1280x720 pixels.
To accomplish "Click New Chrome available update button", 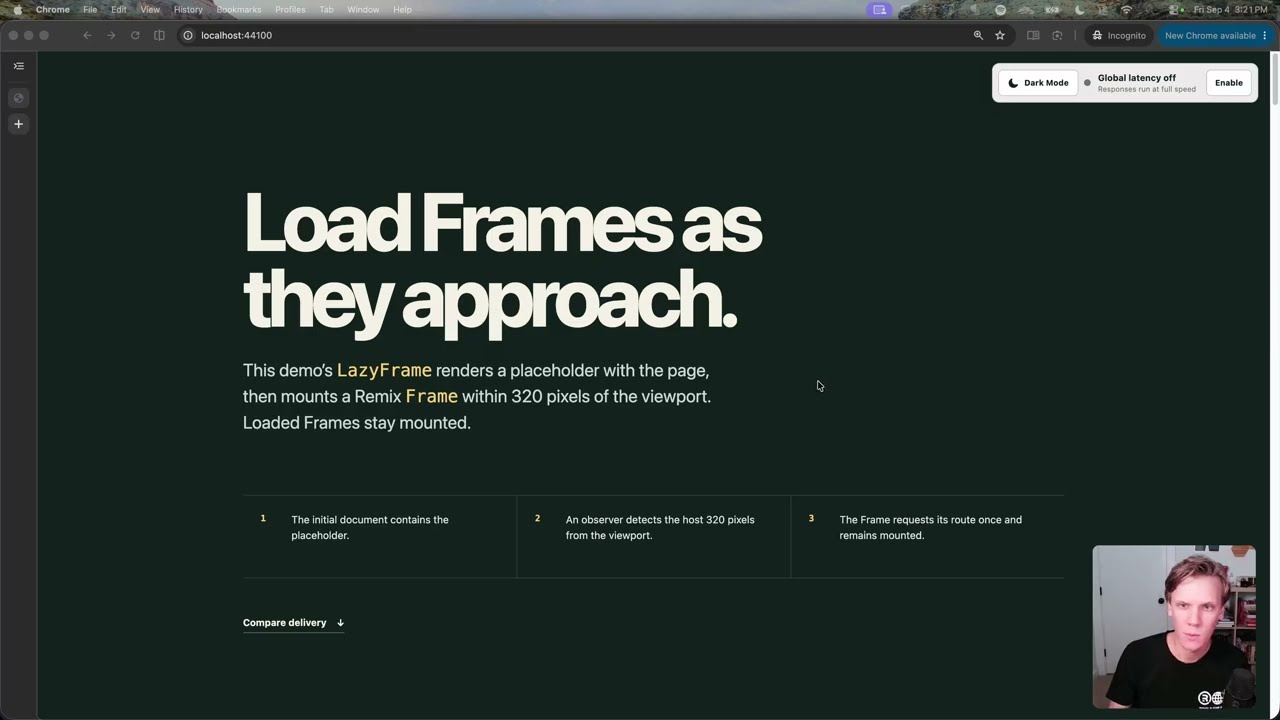I will click(x=1210, y=35).
